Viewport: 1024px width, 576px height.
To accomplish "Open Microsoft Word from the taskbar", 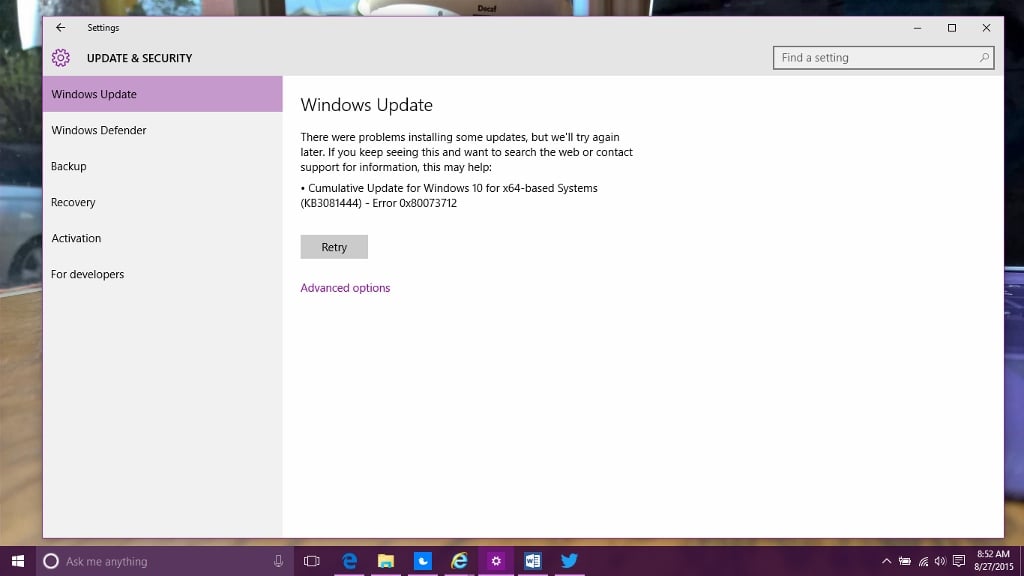I will 532,561.
